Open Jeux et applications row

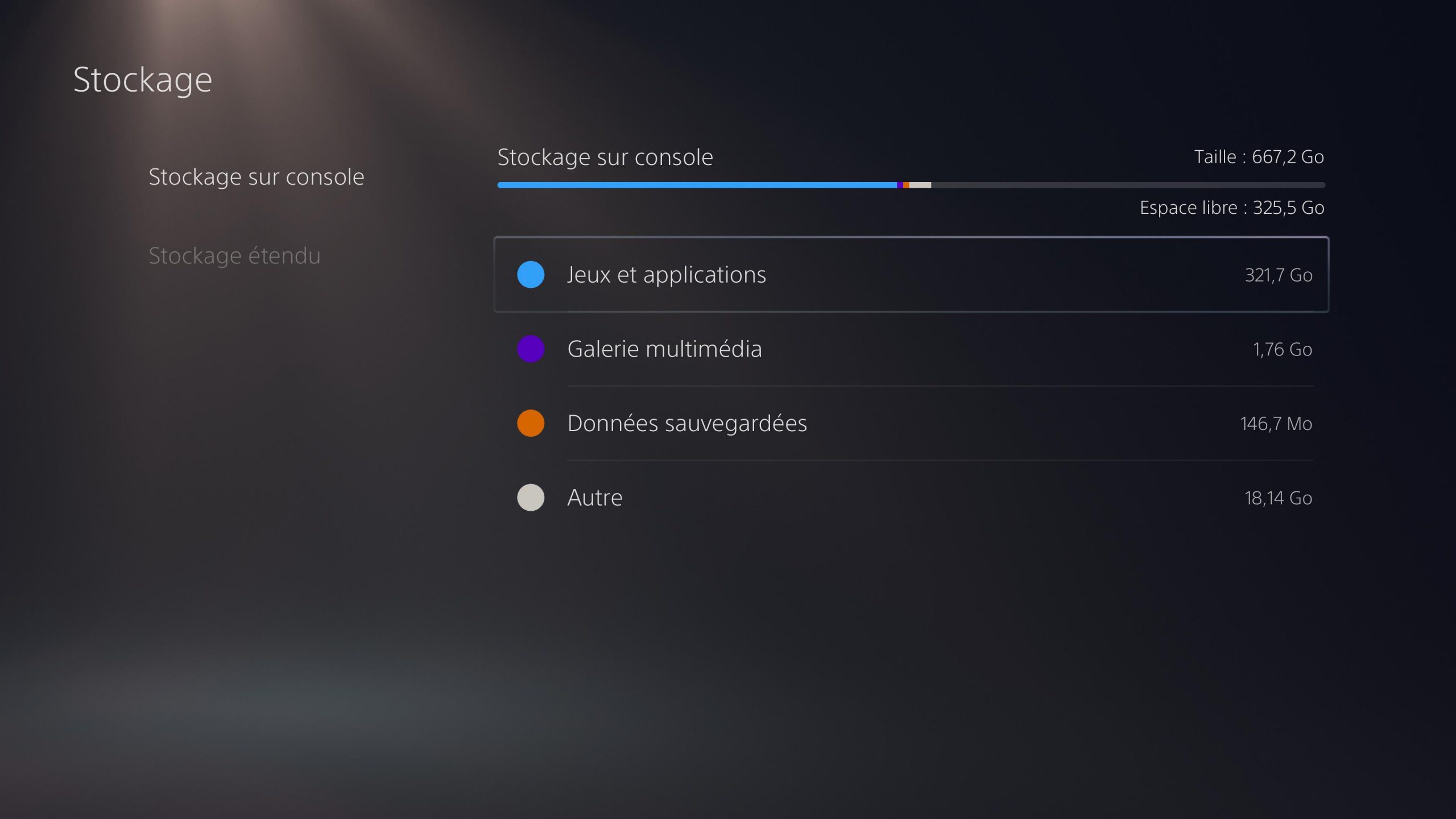(x=910, y=275)
